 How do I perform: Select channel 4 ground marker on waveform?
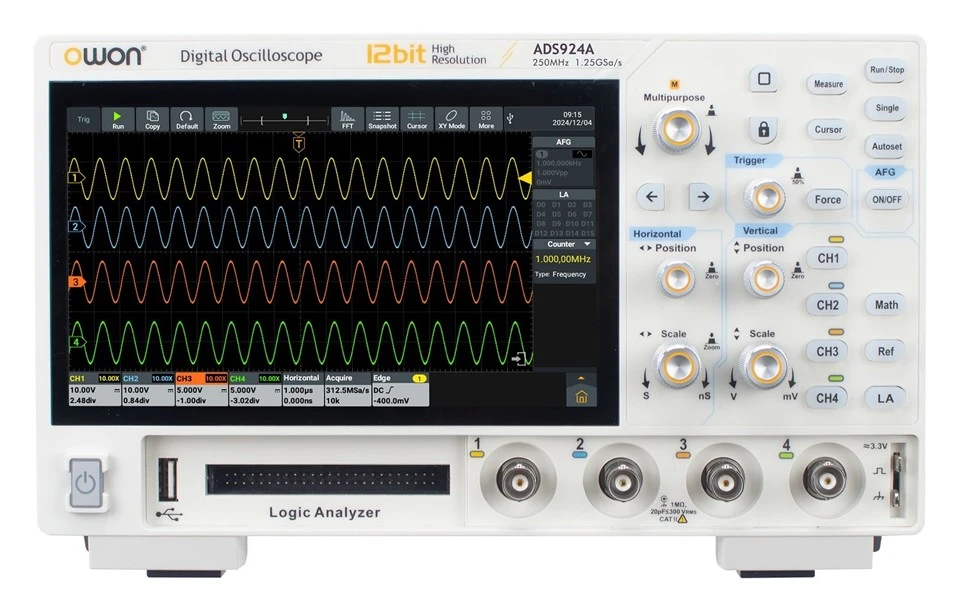point(76,342)
